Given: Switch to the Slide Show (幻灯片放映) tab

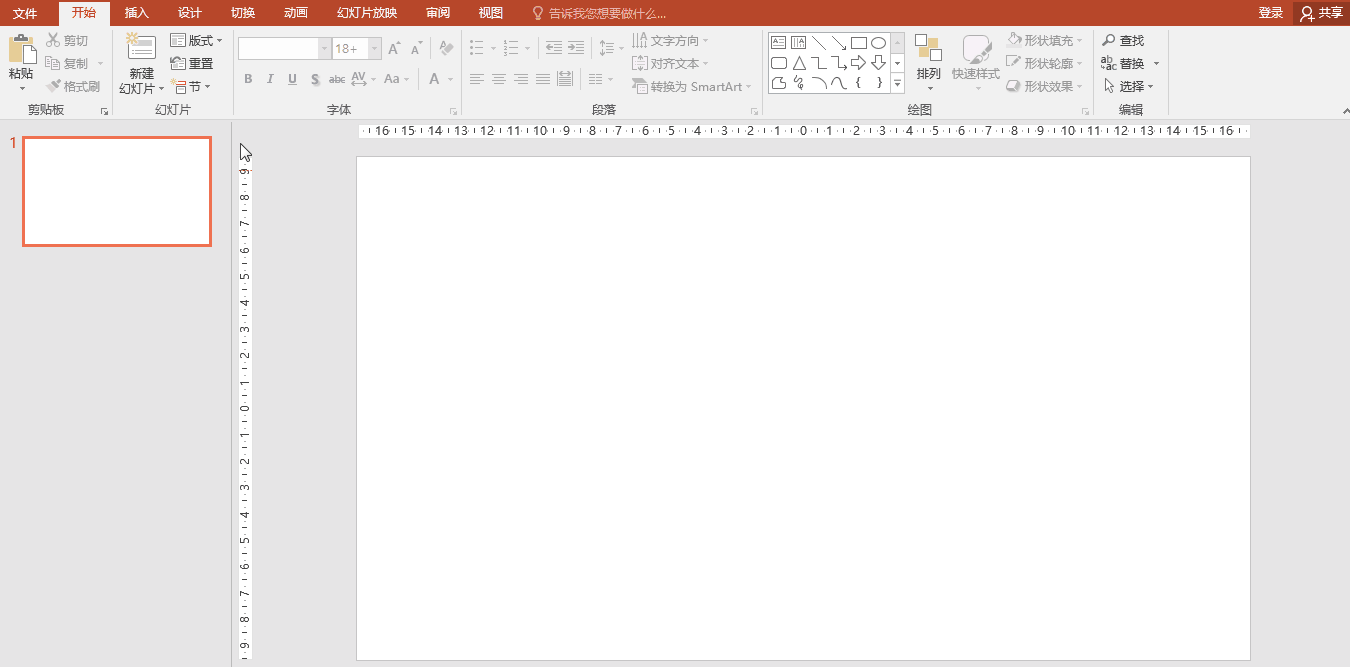Looking at the screenshot, I should 367,13.
